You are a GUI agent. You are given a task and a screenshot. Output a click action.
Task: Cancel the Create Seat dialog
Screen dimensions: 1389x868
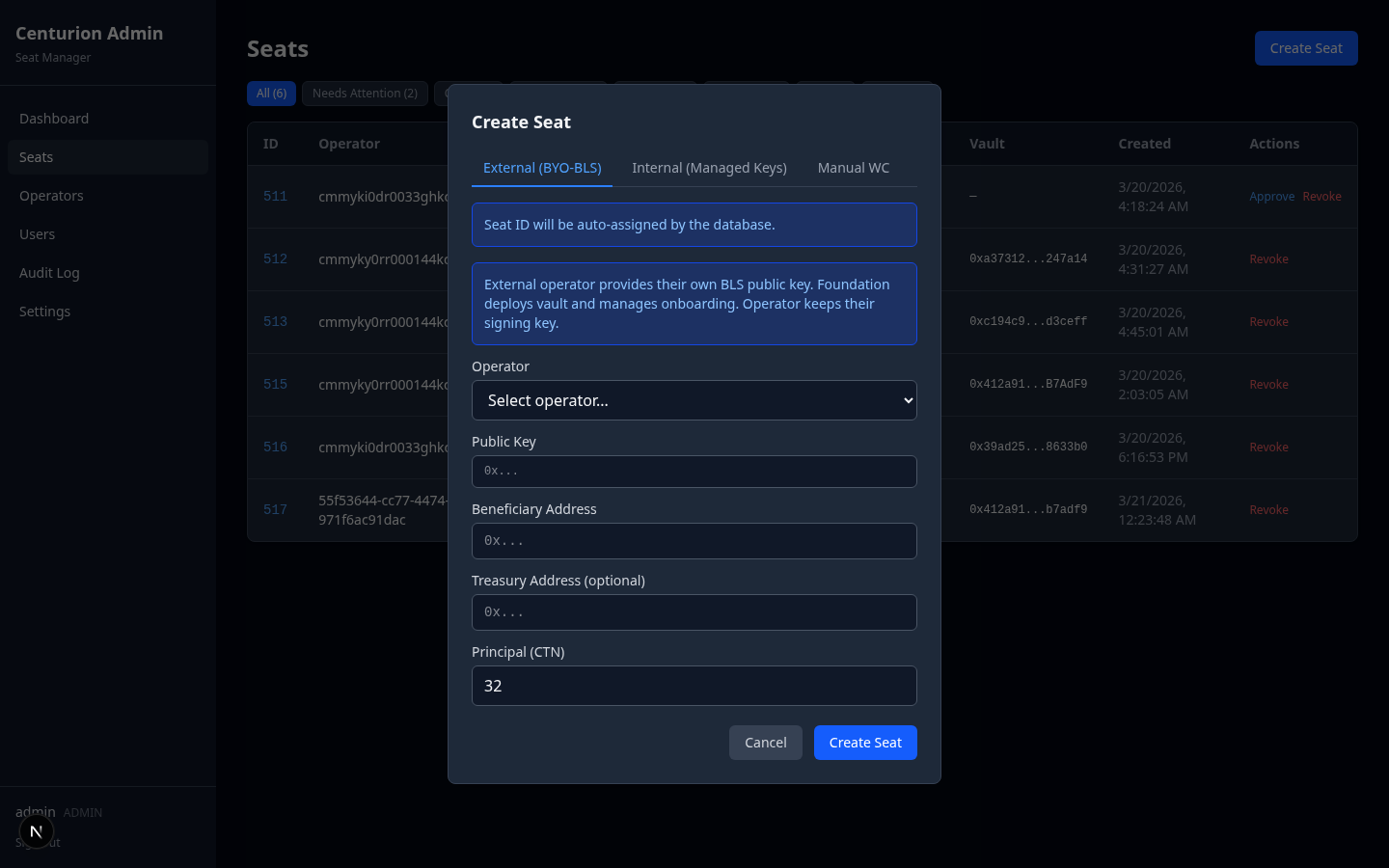[765, 743]
